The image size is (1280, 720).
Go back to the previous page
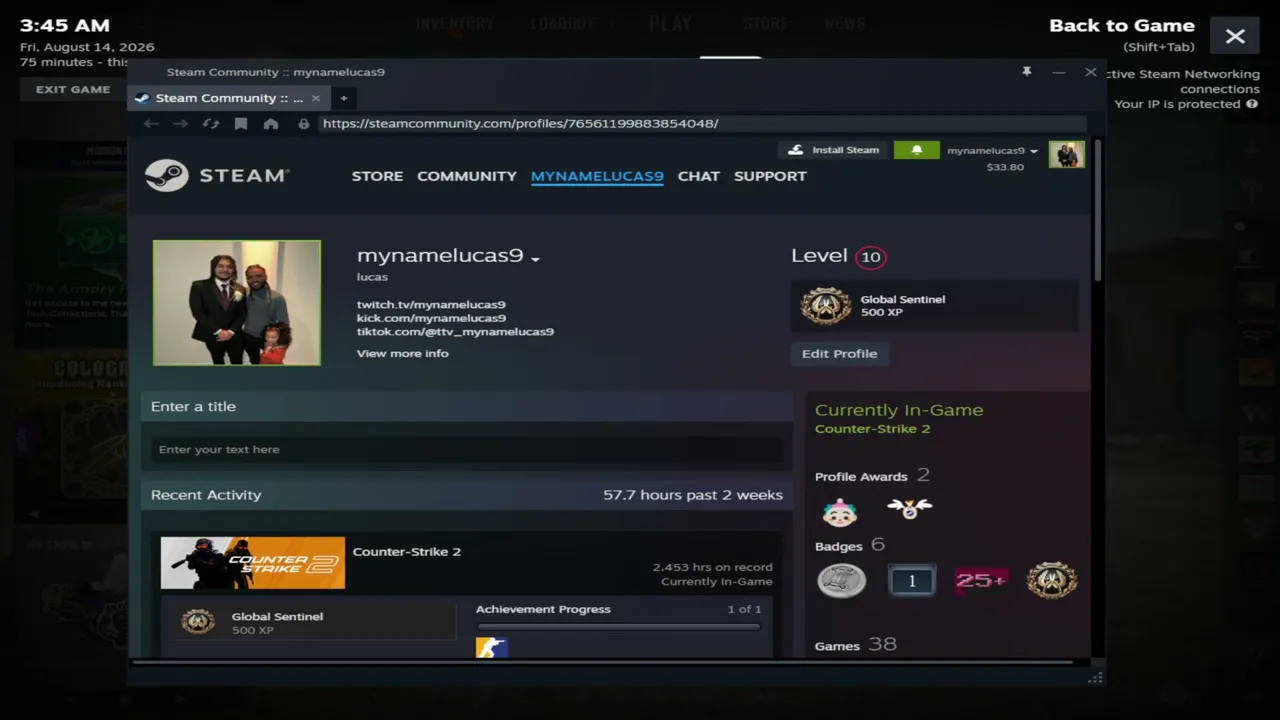(x=151, y=123)
